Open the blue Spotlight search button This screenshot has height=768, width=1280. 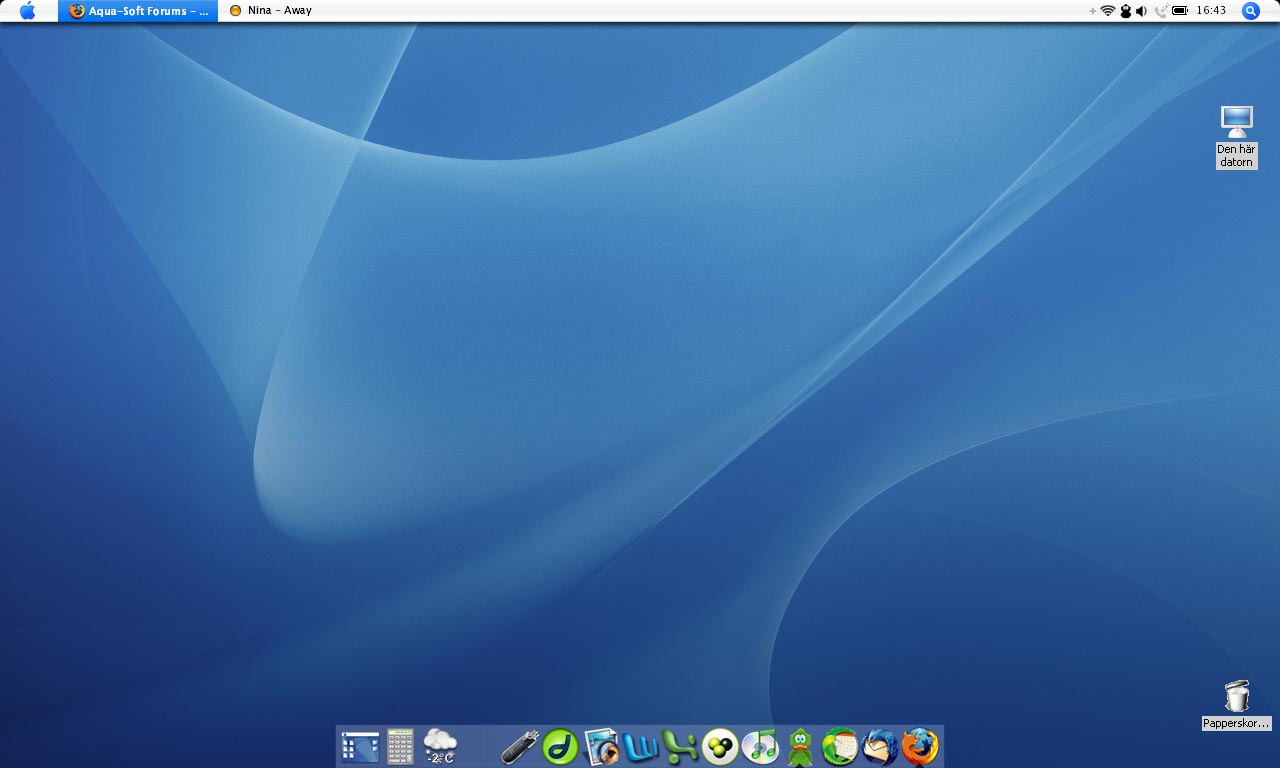point(1250,11)
